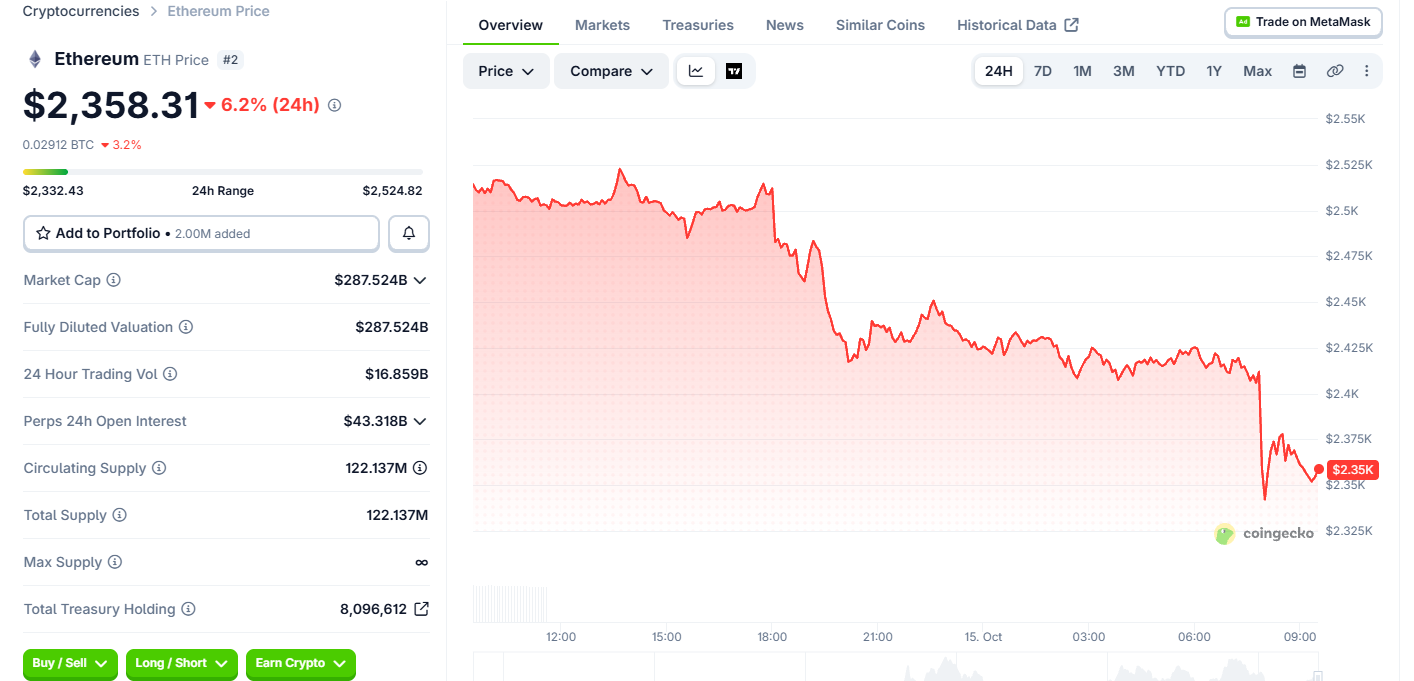Open the Market Cap info tooltip icon

click(x=114, y=280)
